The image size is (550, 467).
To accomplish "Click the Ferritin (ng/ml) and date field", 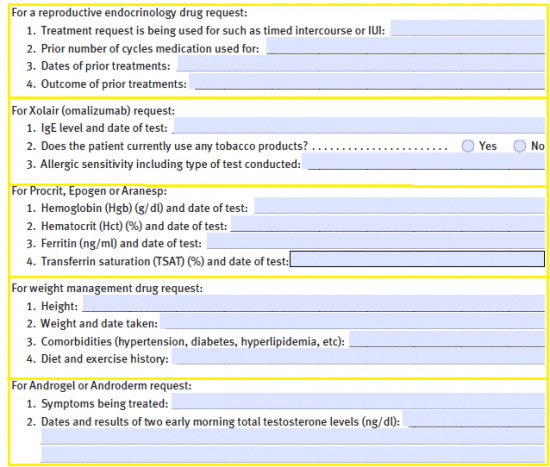I will click(x=376, y=241).
